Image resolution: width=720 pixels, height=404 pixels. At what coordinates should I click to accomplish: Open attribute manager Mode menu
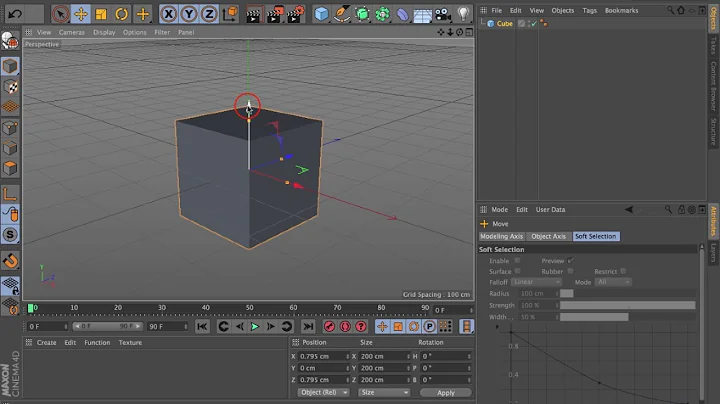(x=500, y=209)
